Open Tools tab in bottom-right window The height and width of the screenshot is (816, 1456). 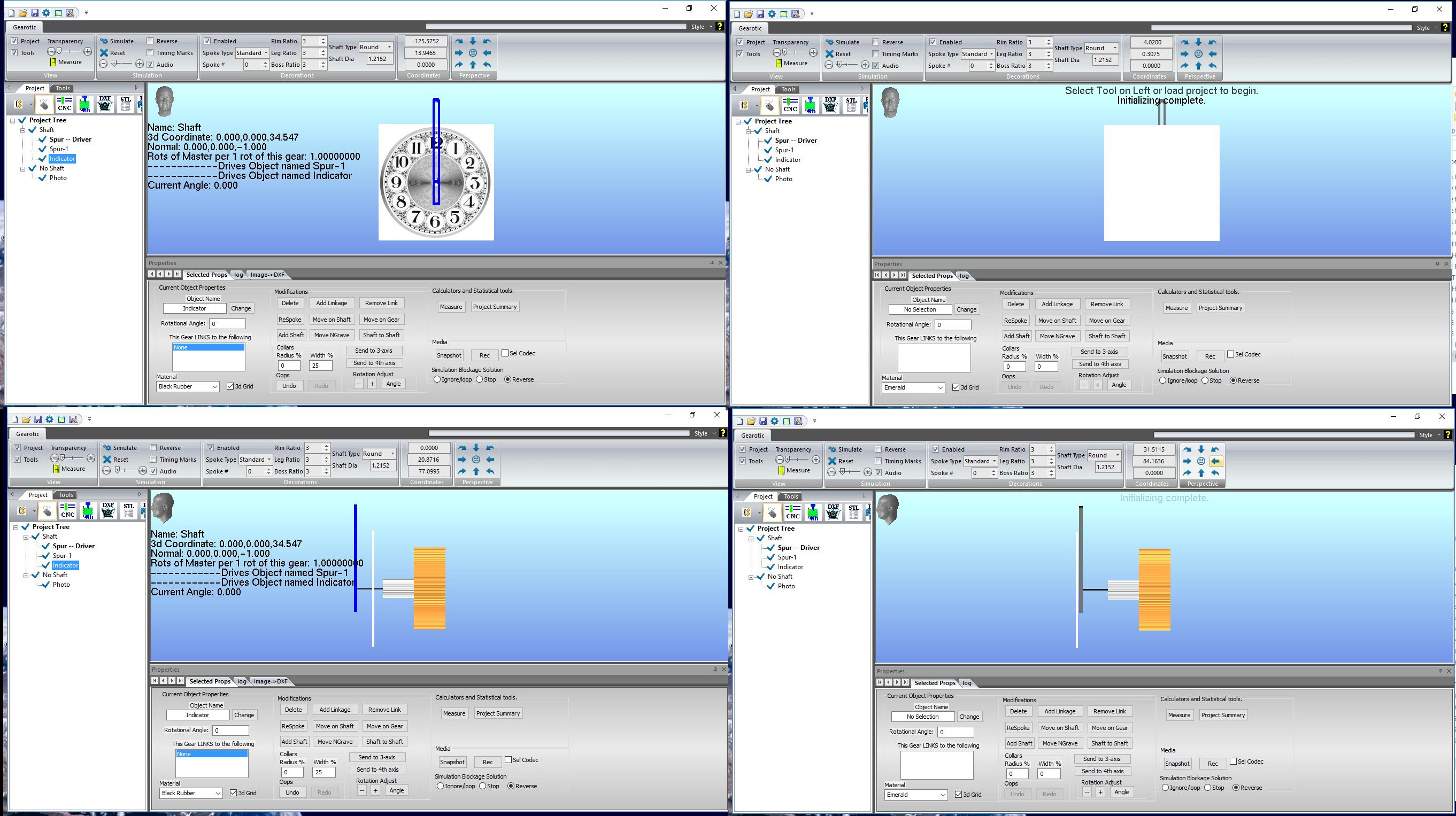click(x=791, y=496)
